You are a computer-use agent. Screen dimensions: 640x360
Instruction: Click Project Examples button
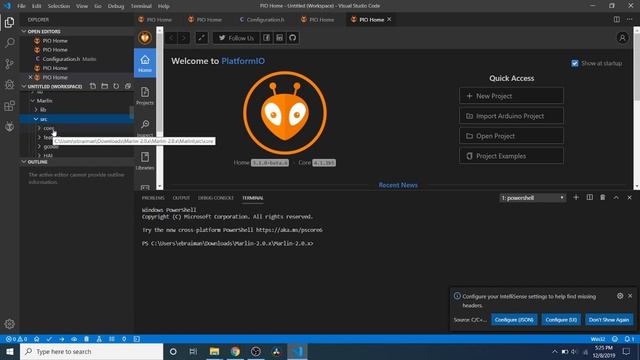click(511, 156)
